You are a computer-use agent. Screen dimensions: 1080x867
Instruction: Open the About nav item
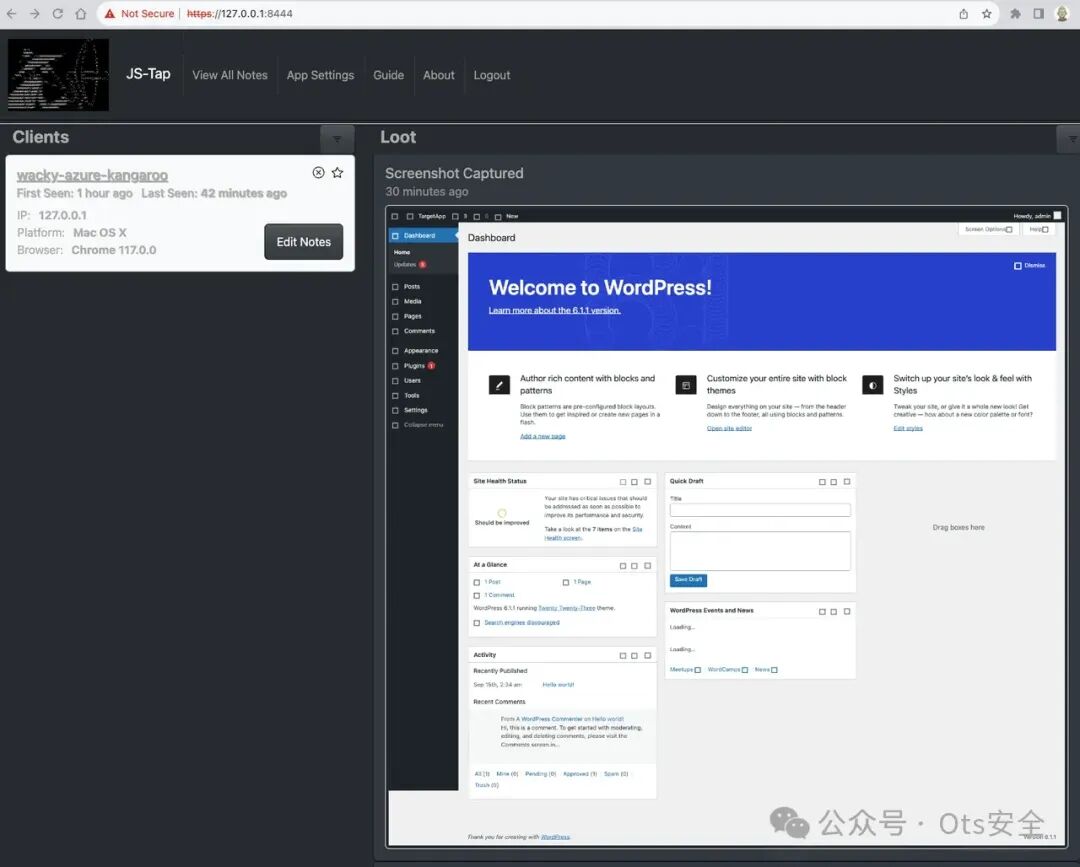click(x=439, y=75)
